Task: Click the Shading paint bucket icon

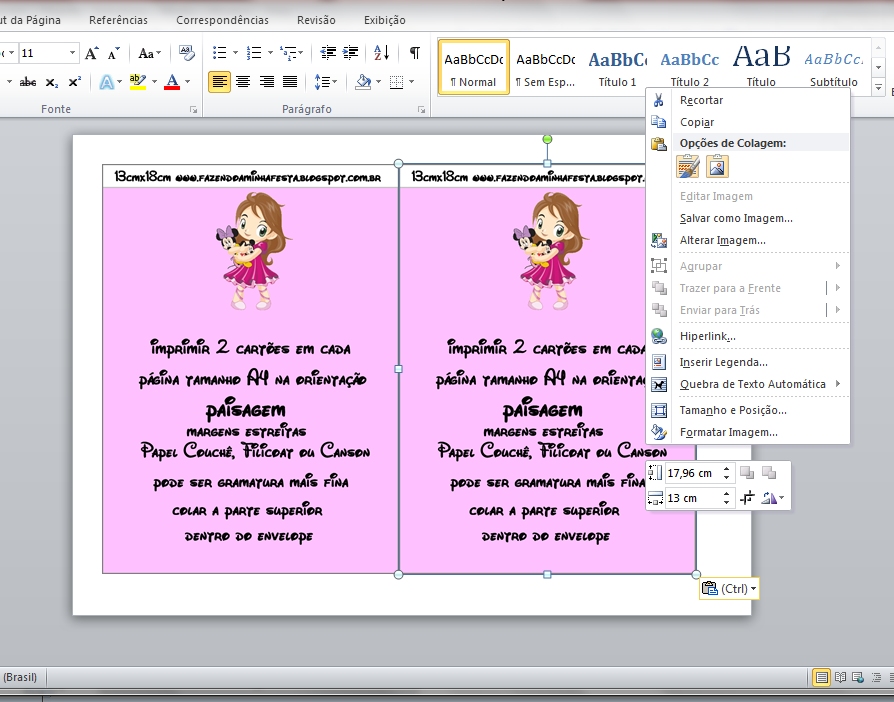Action: coord(363,82)
